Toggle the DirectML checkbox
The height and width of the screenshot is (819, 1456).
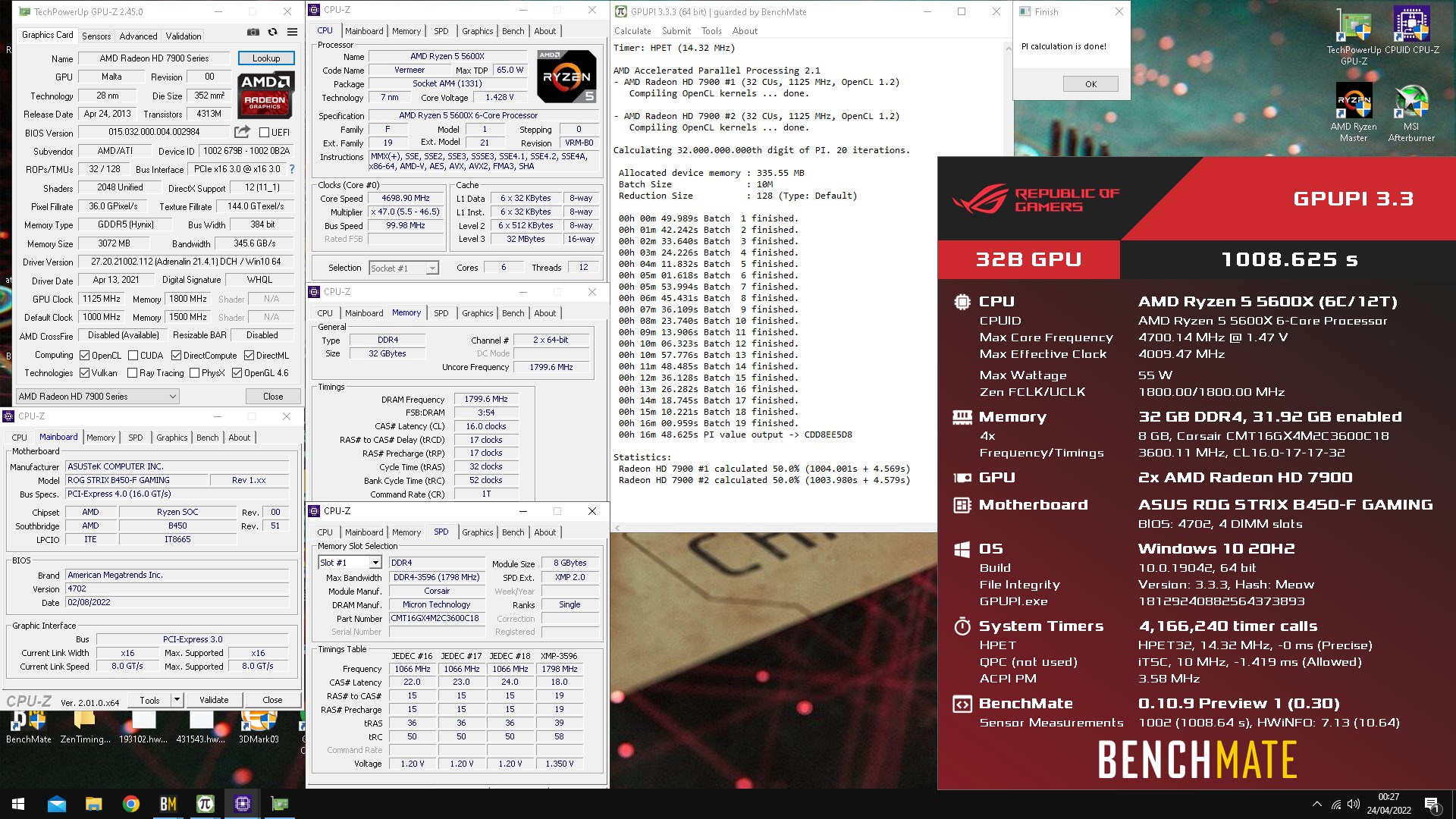[249, 355]
